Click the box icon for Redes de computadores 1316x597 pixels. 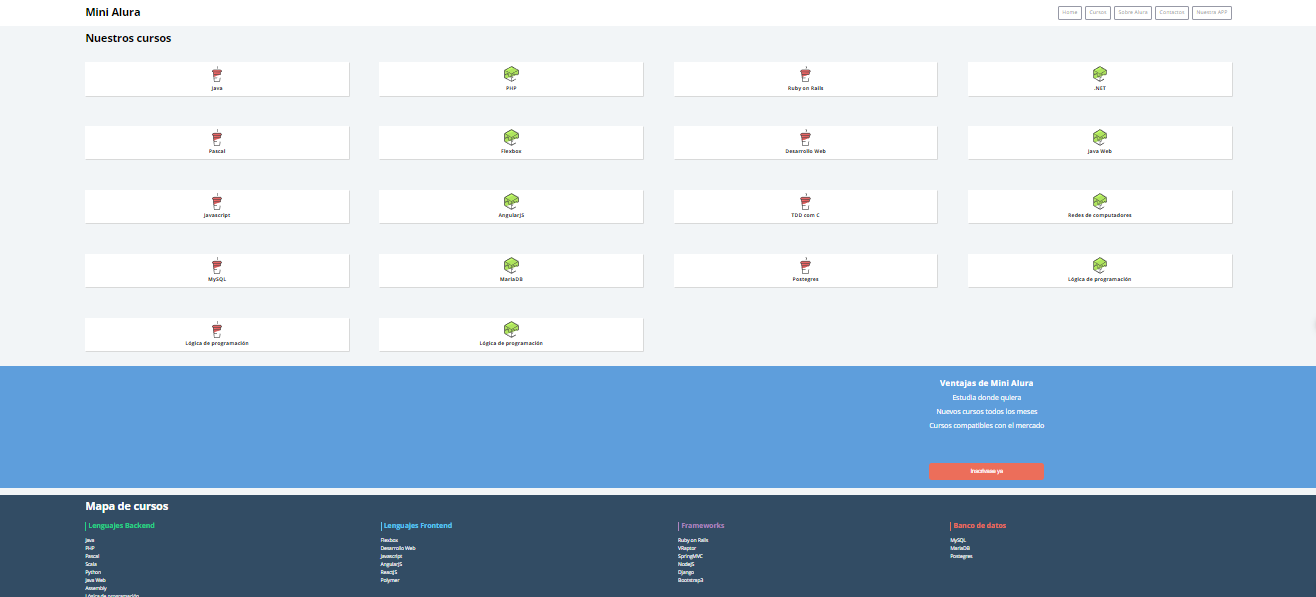click(1100, 202)
